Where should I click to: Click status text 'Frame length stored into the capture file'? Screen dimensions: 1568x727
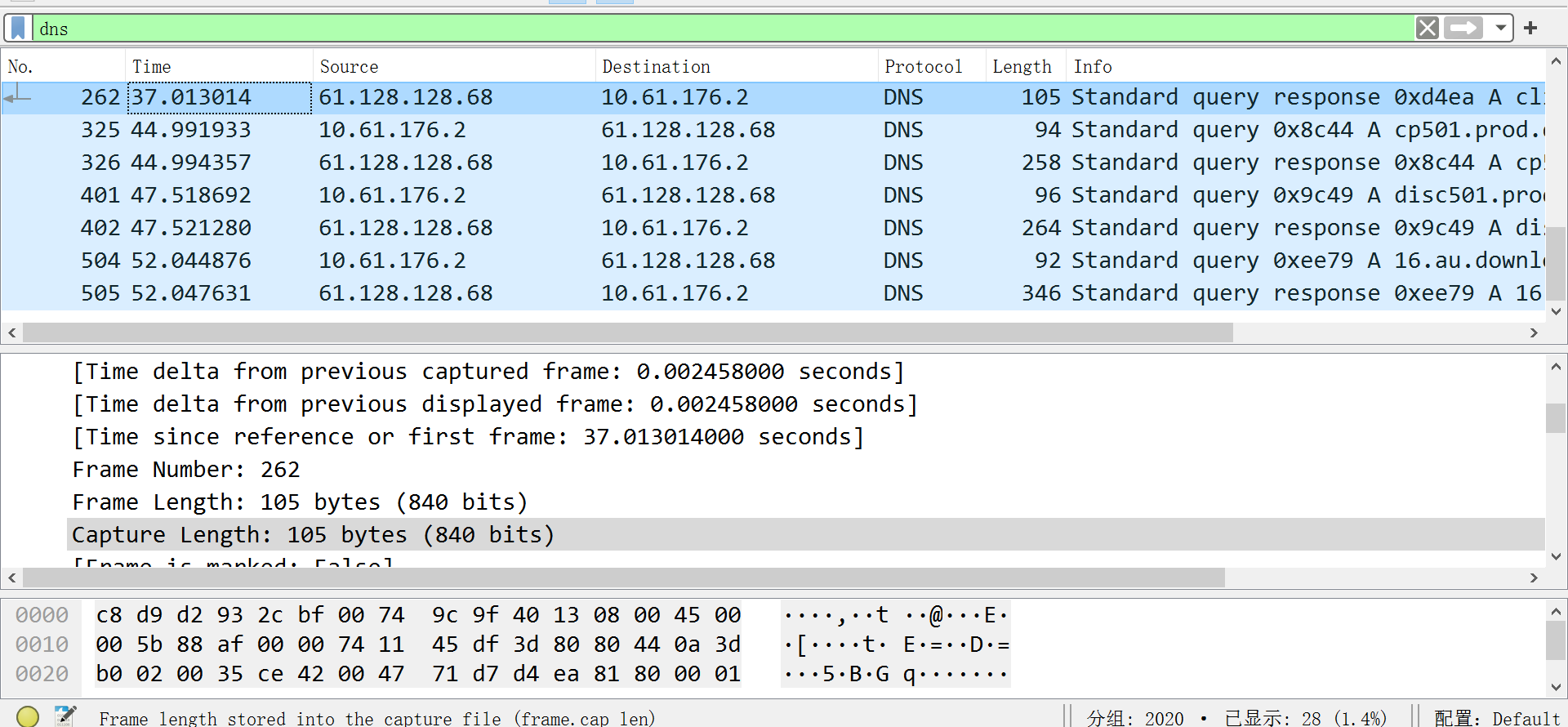pyautogui.click(x=377, y=718)
